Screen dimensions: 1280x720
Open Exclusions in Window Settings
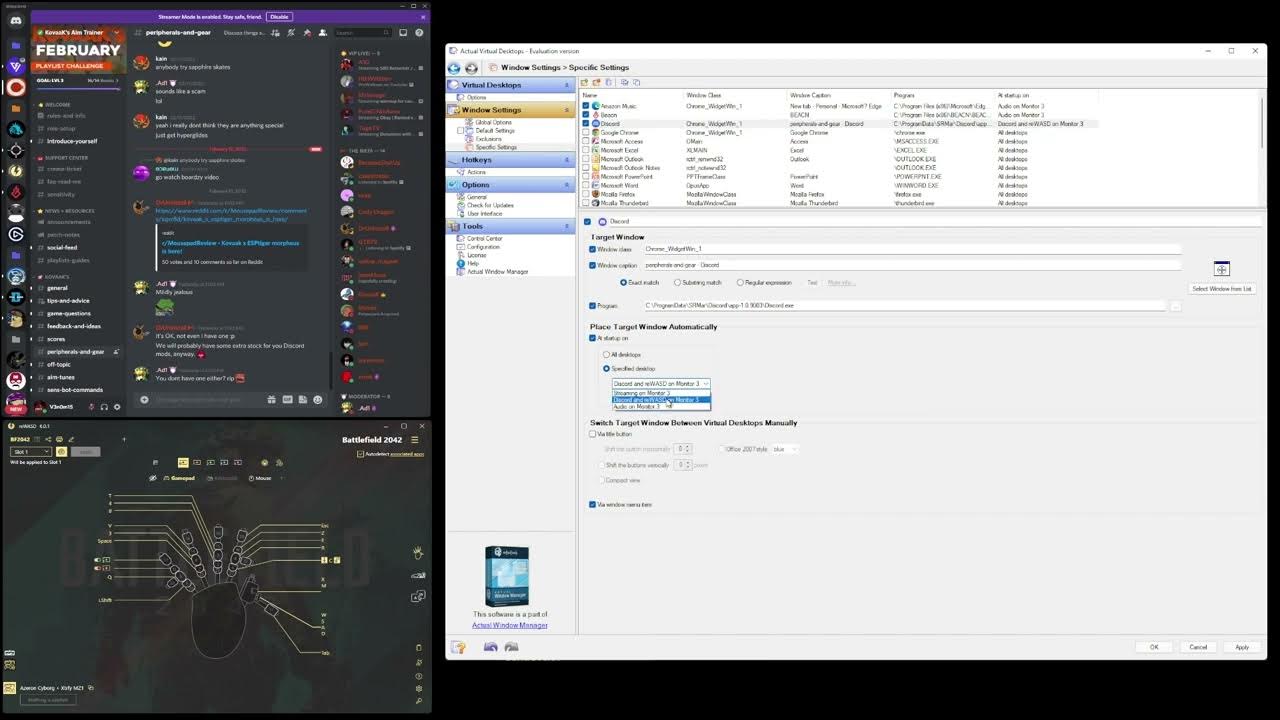coord(488,139)
